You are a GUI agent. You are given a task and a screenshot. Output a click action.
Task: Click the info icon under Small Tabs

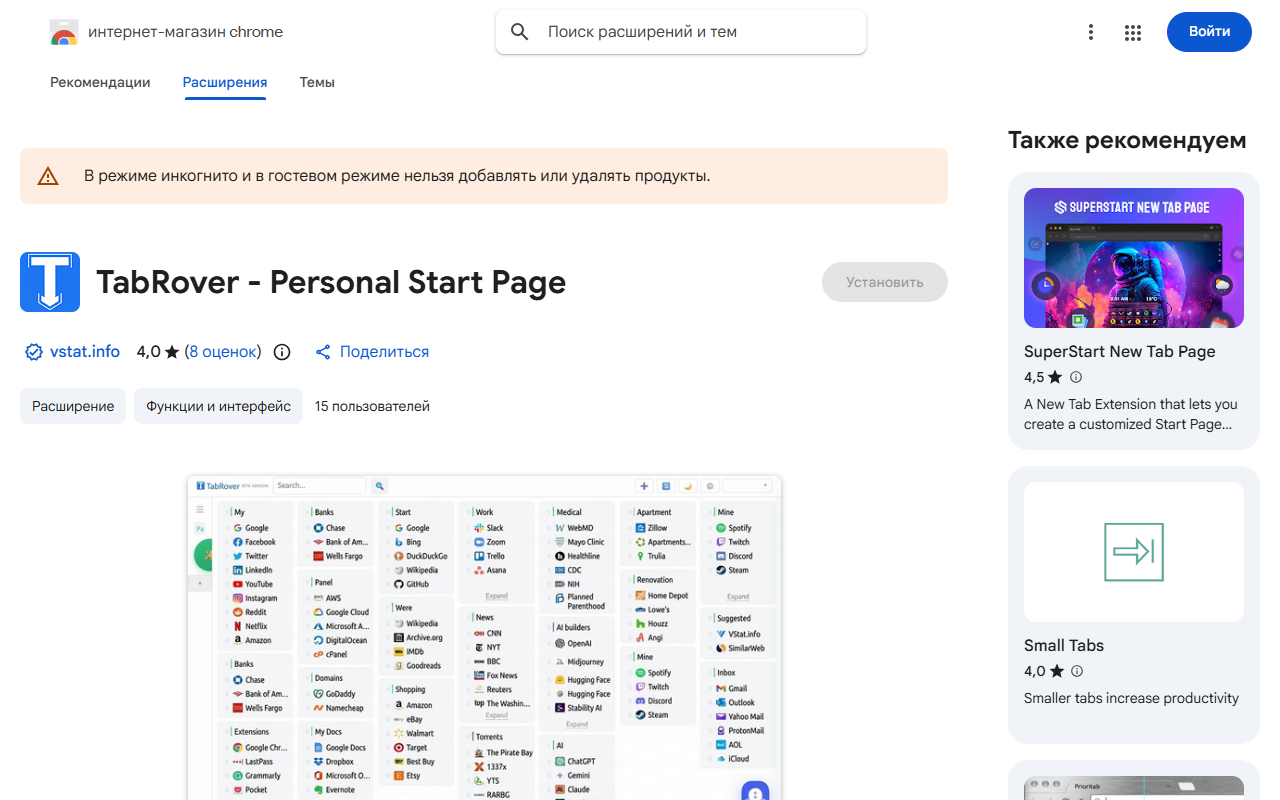[x=1077, y=671]
